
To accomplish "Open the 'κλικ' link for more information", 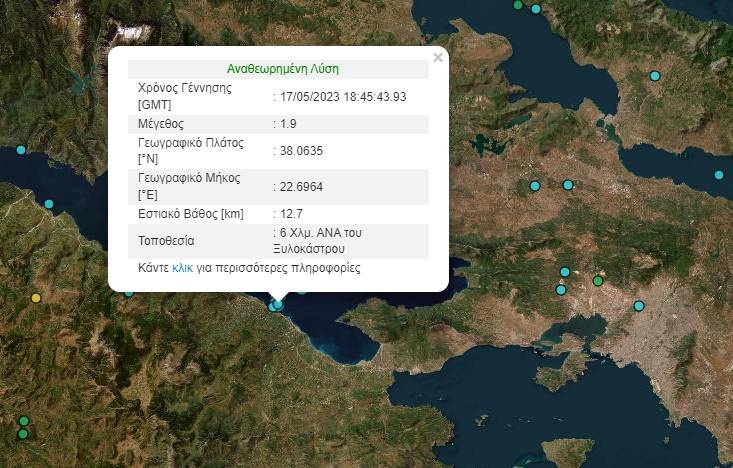I will click(182, 268).
